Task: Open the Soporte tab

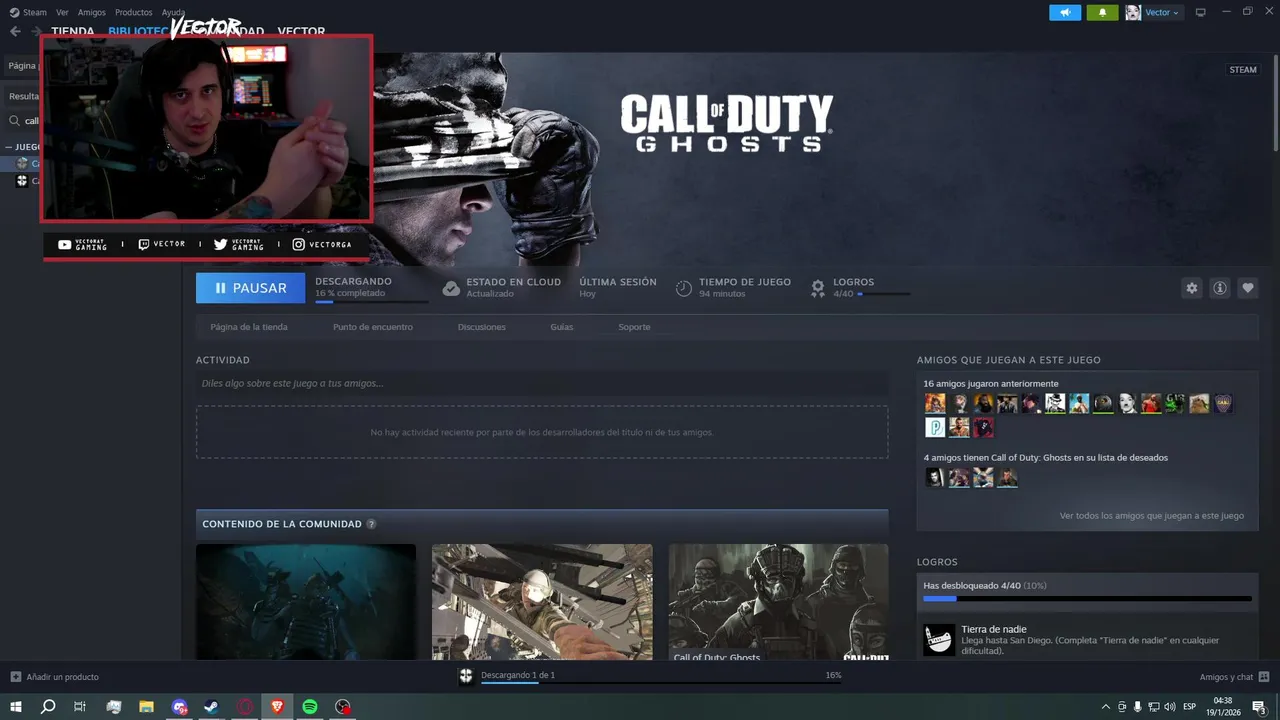Action: point(634,327)
